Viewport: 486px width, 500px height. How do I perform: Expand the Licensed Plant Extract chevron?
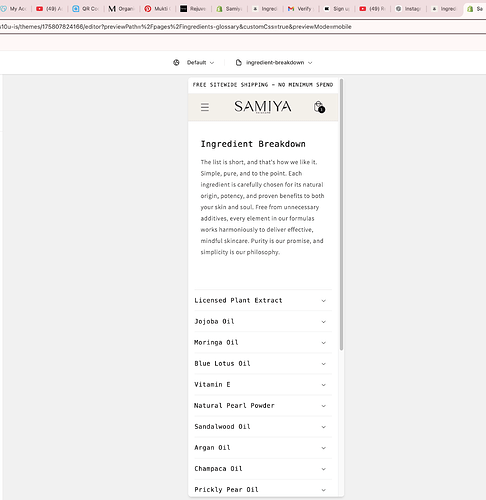(323, 301)
